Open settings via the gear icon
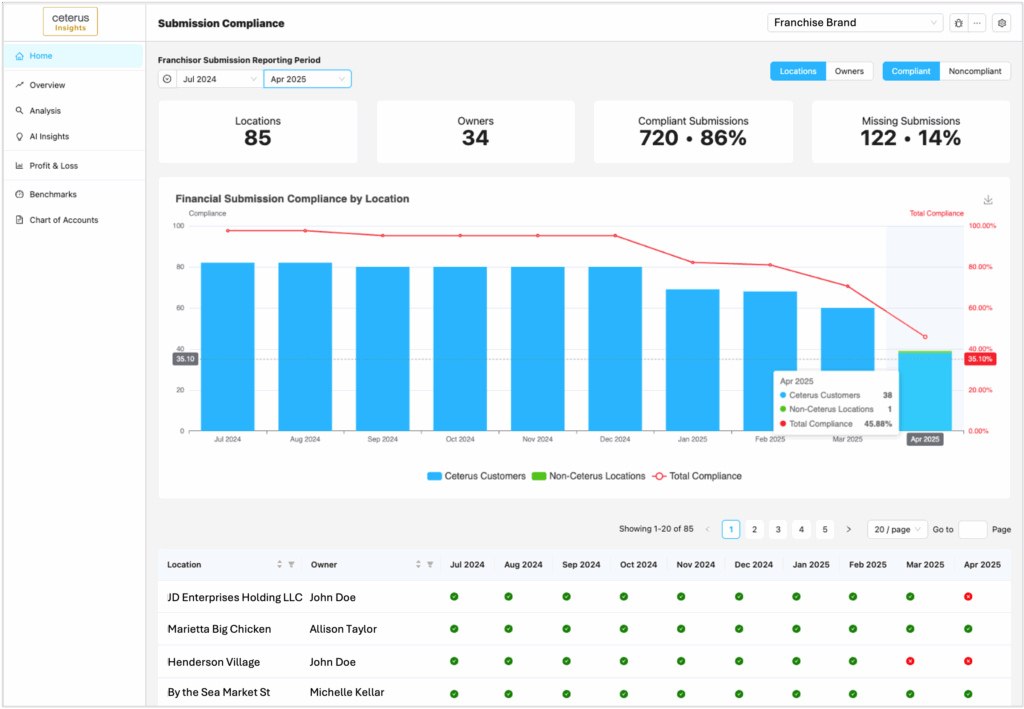The height and width of the screenshot is (709, 1024). pos(1001,23)
